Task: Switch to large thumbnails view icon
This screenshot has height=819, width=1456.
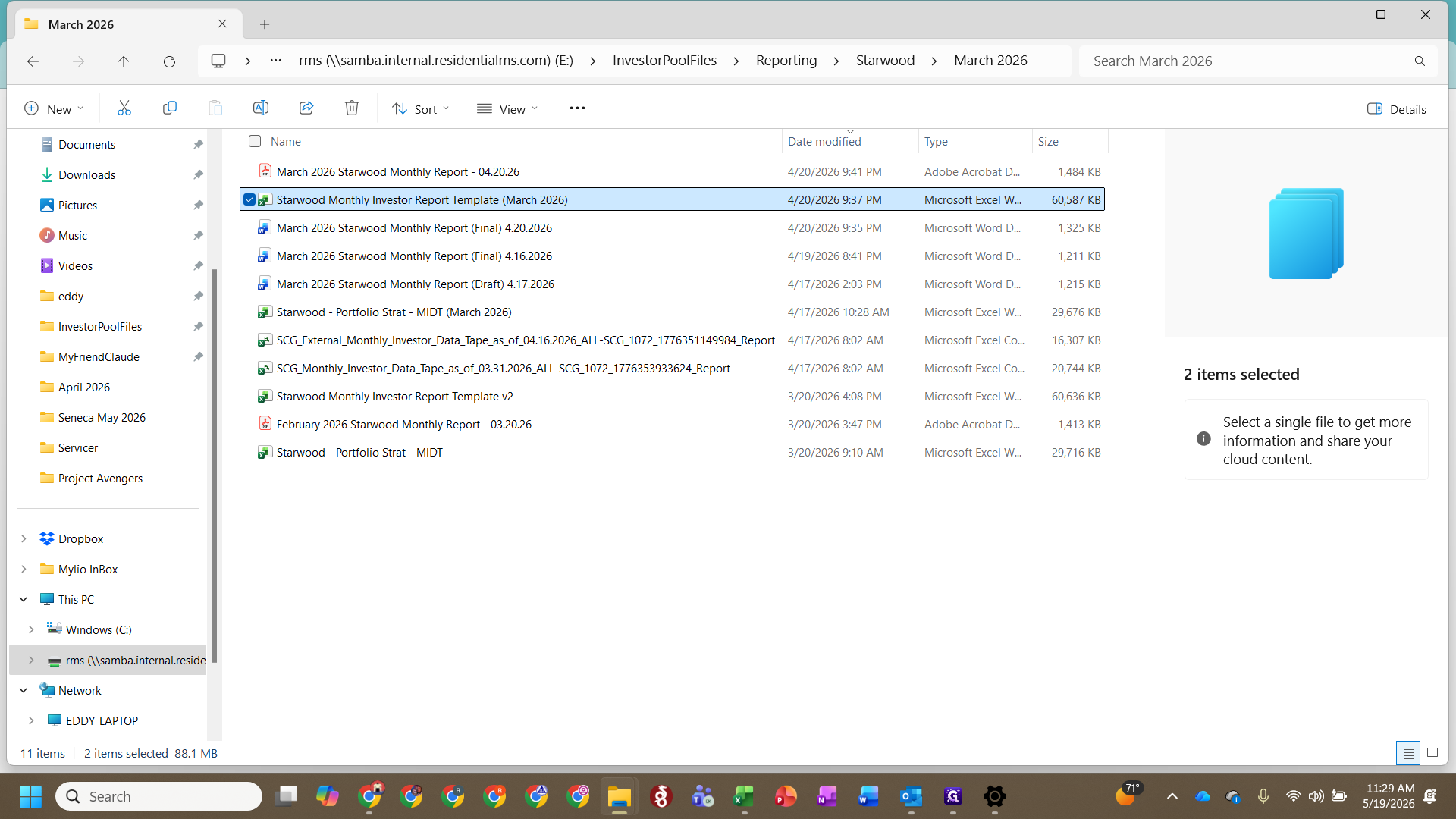Action: coord(1432,753)
